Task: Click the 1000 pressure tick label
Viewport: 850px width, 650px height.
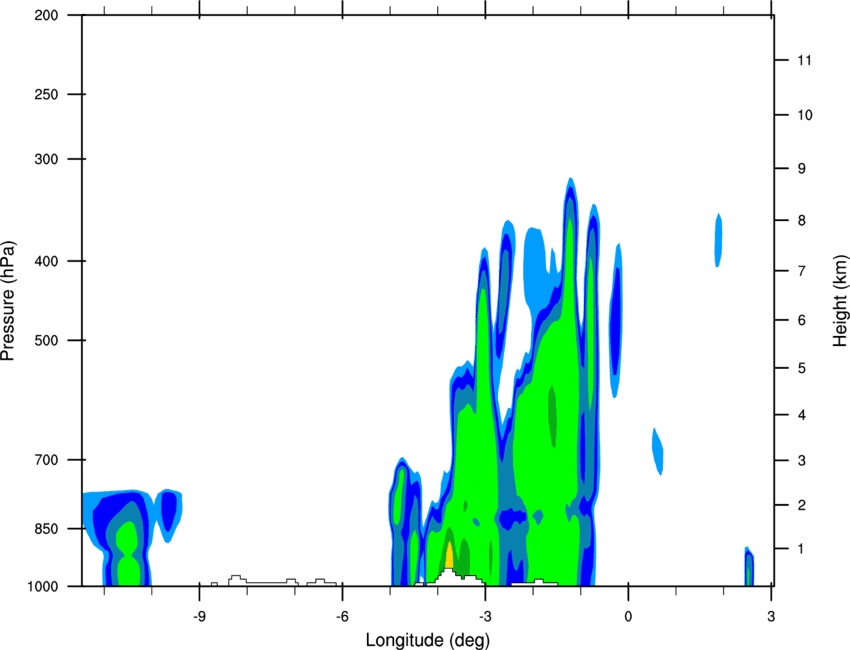Action: (x=43, y=586)
